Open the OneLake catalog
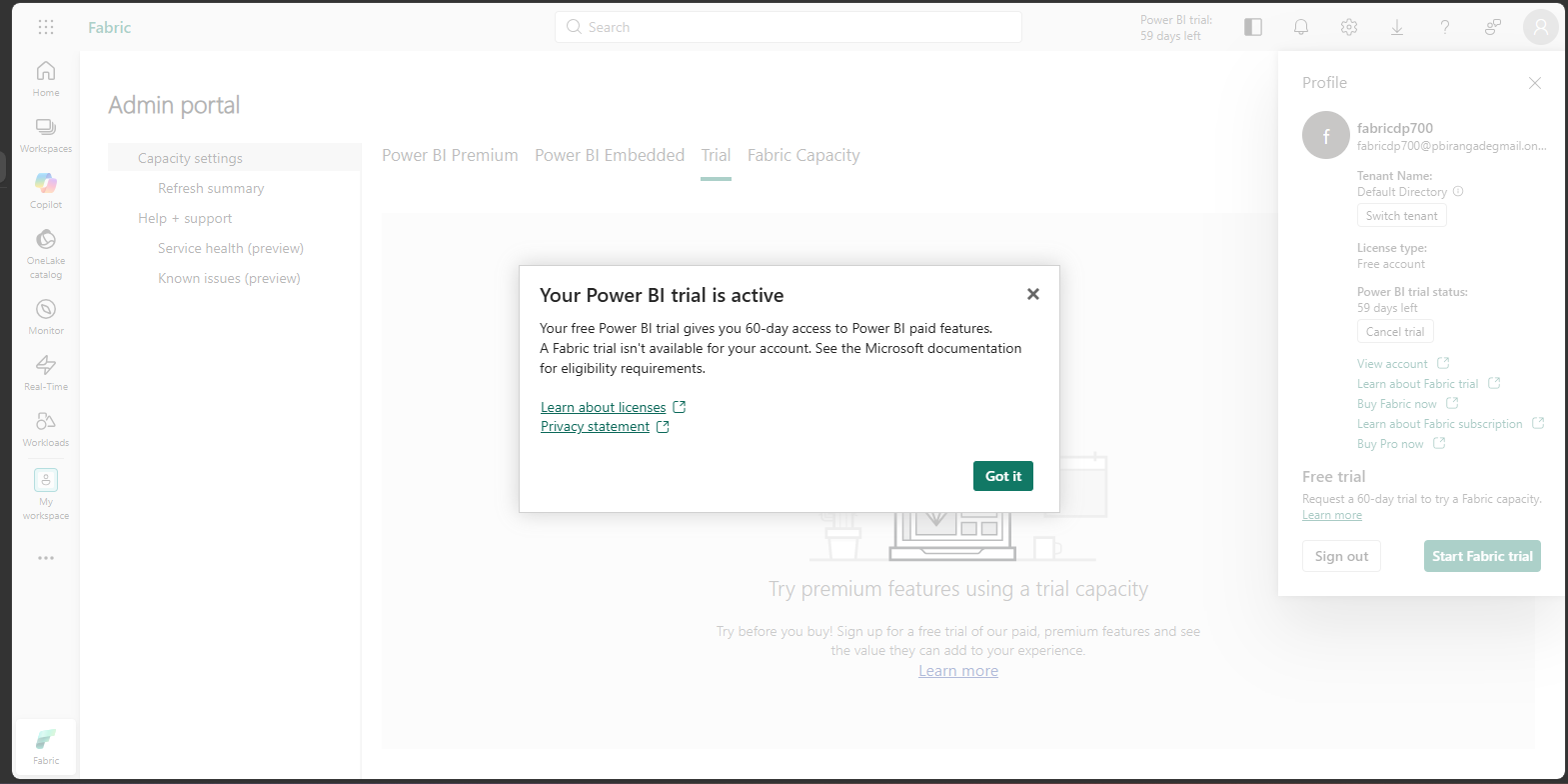The height and width of the screenshot is (784, 1568). (x=46, y=254)
